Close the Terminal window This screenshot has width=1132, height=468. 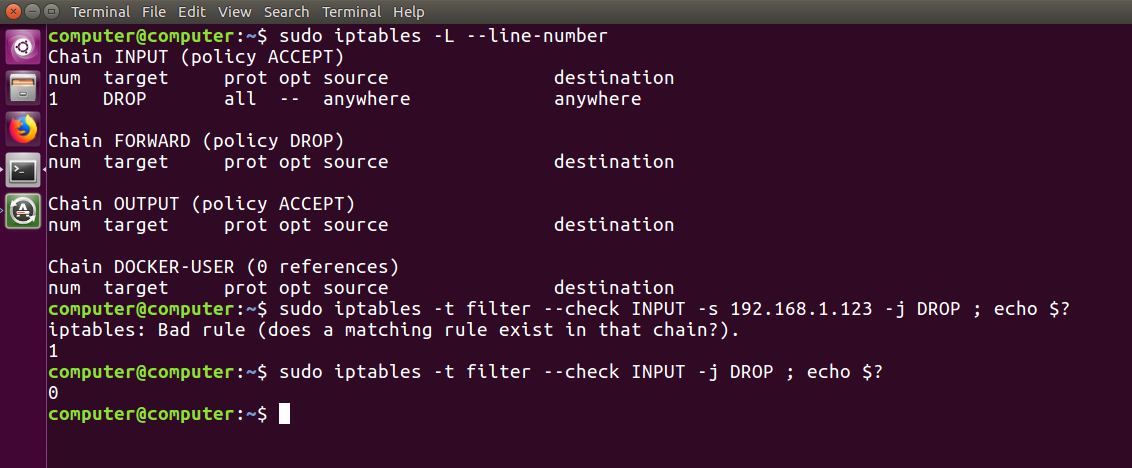click(x=11, y=12)
